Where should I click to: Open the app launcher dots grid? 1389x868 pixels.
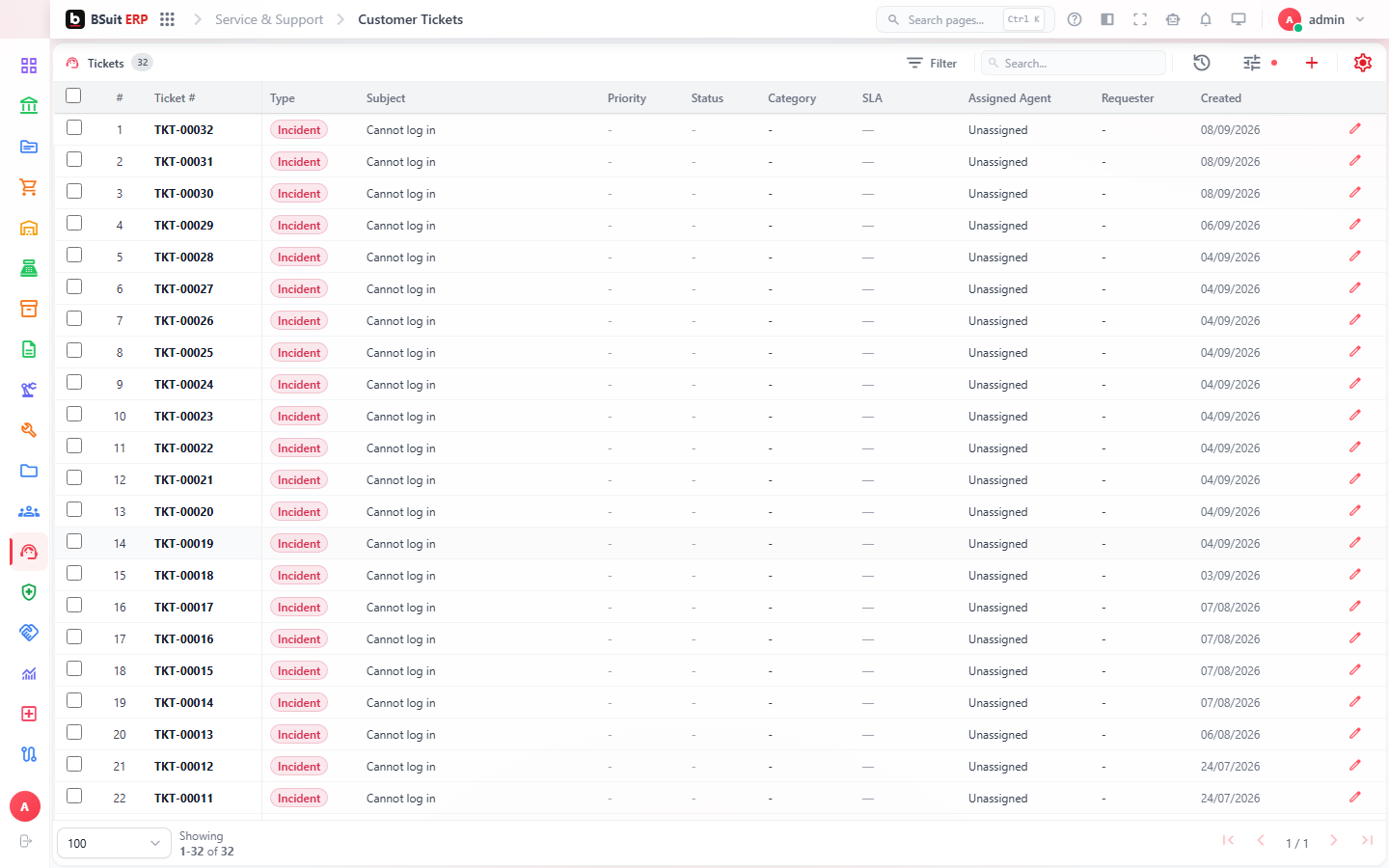tap(167, 19)
